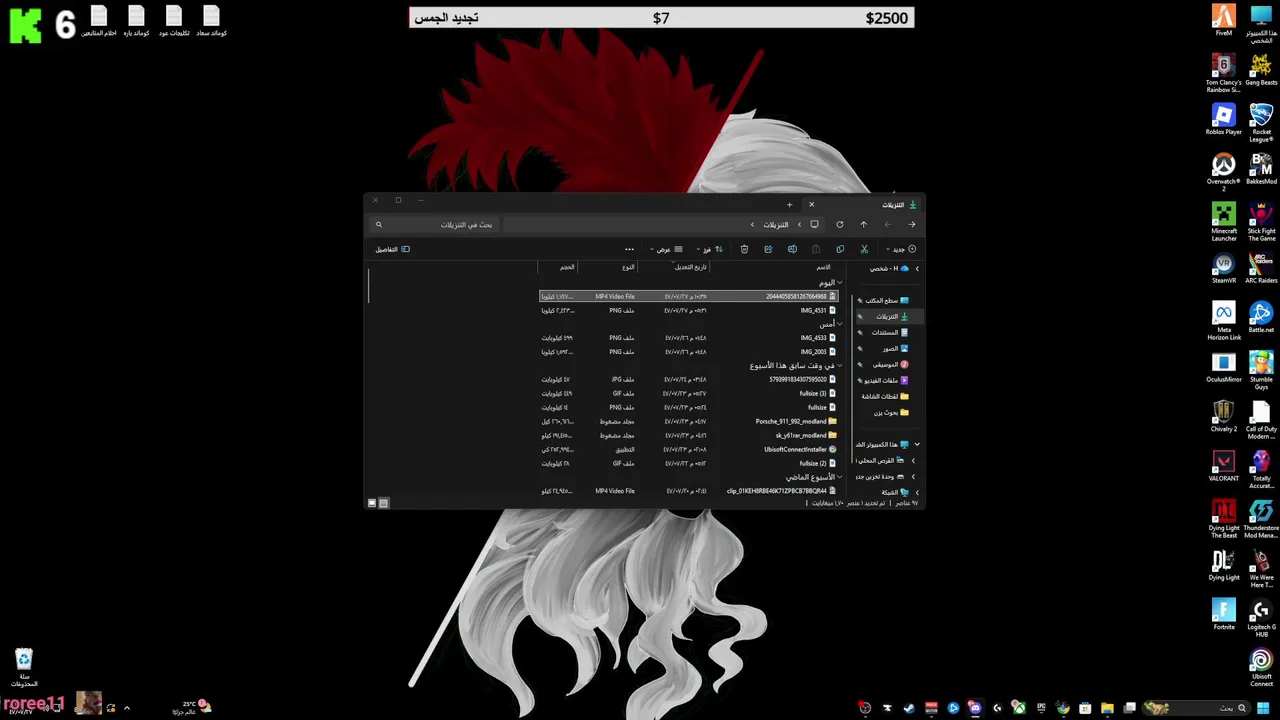Switch to details list view icon
Viewport: 1280px width, 720px height.
click(x=383, y=503)
